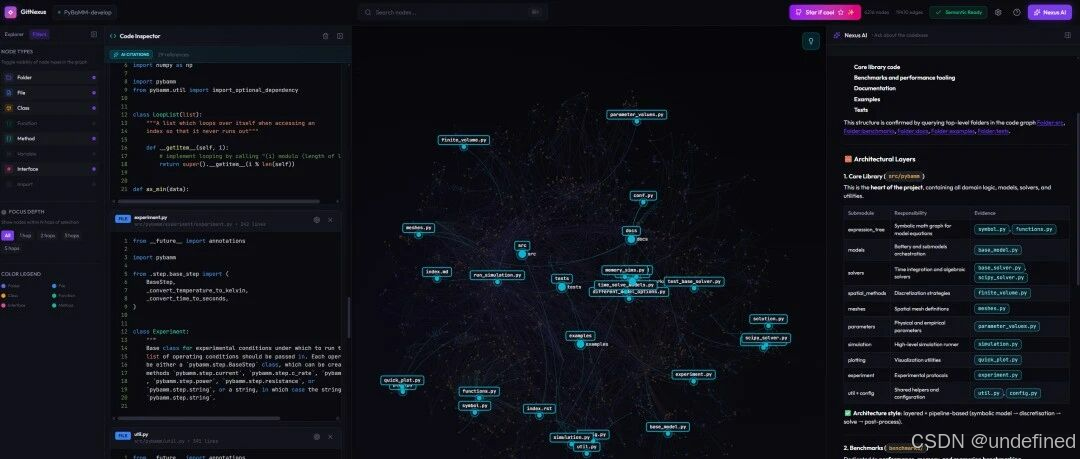
Task: Click the GitNexus logo icon
Action: (10, 12)
